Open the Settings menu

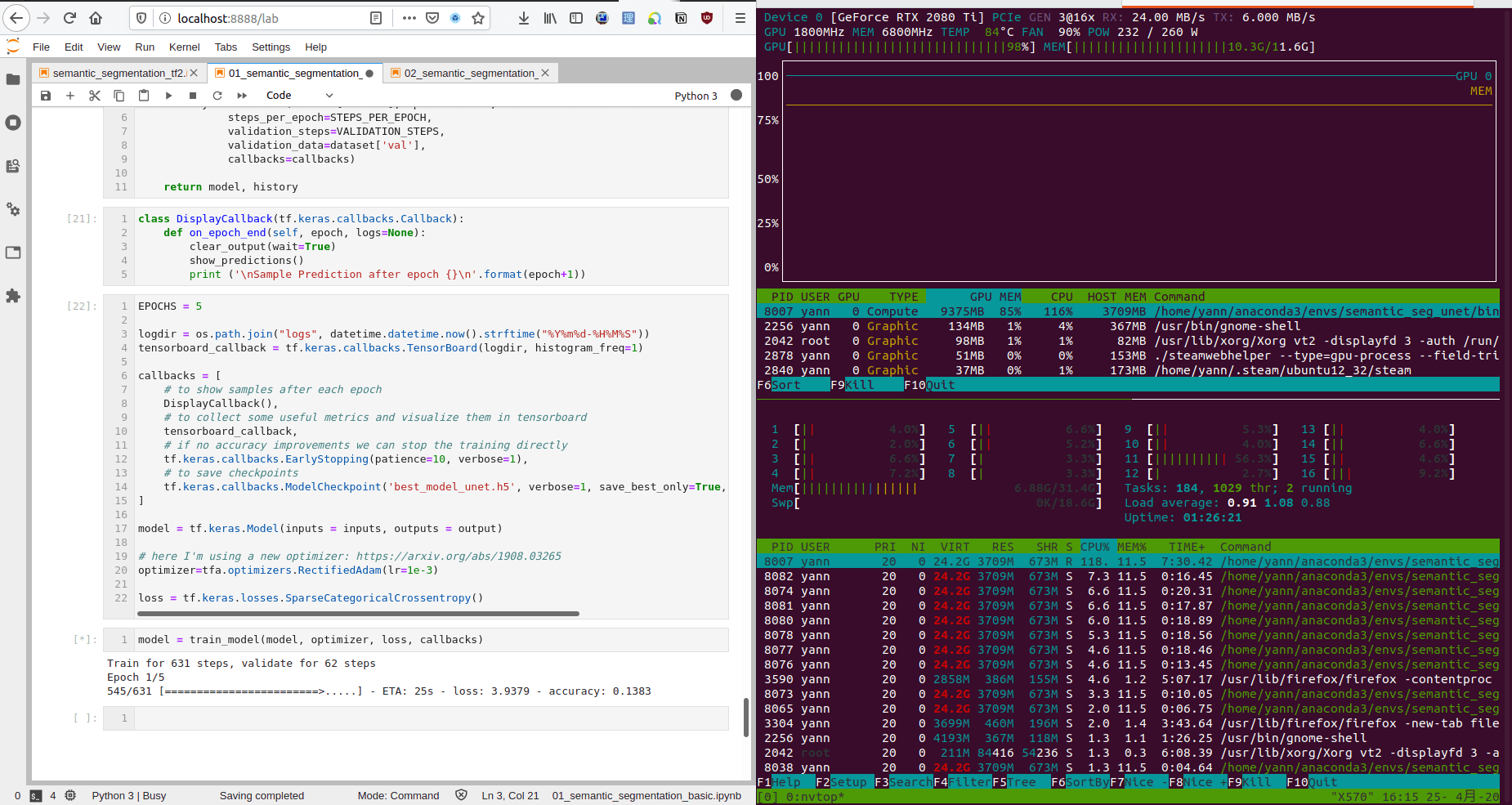point(271,47)
